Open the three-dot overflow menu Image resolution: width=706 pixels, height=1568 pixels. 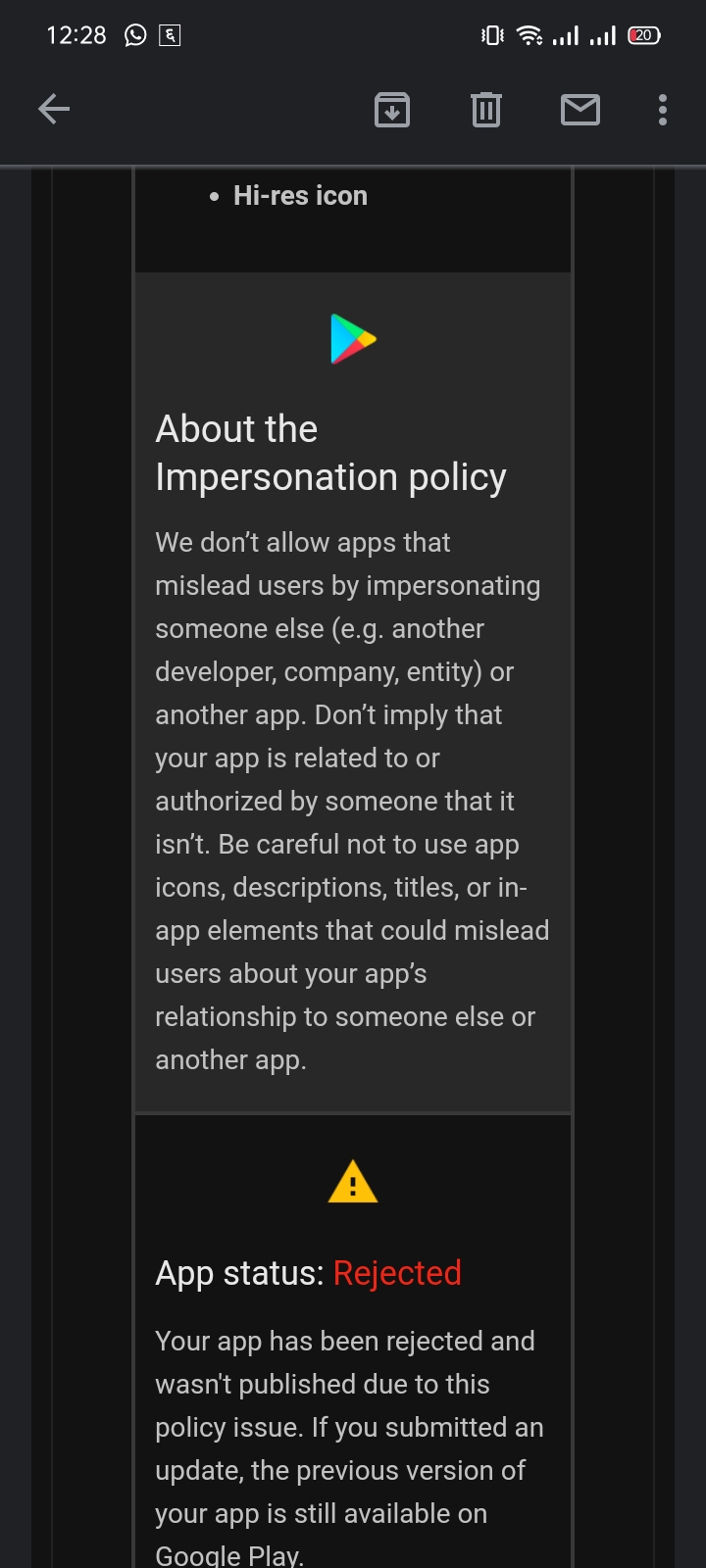[x=663, y=110]
